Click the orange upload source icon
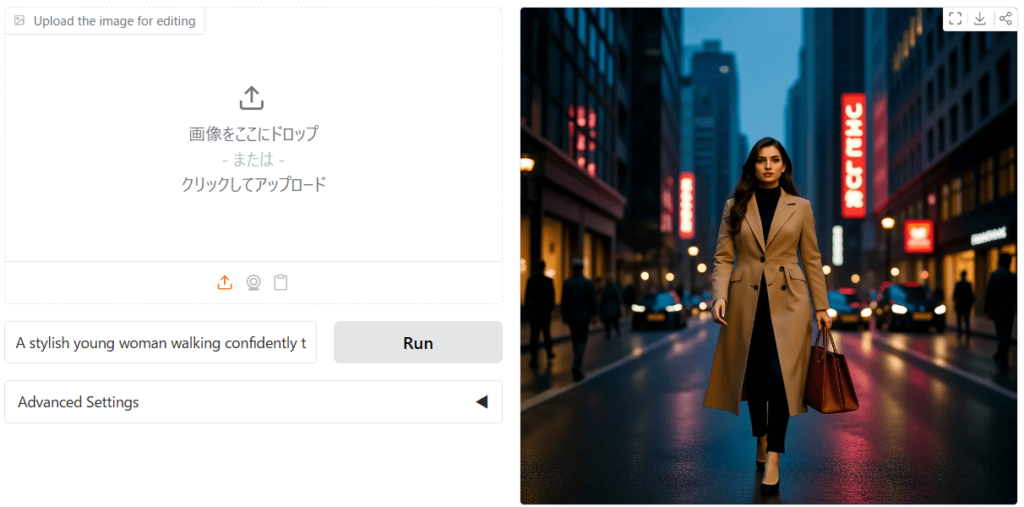 [x=225, y=283]
